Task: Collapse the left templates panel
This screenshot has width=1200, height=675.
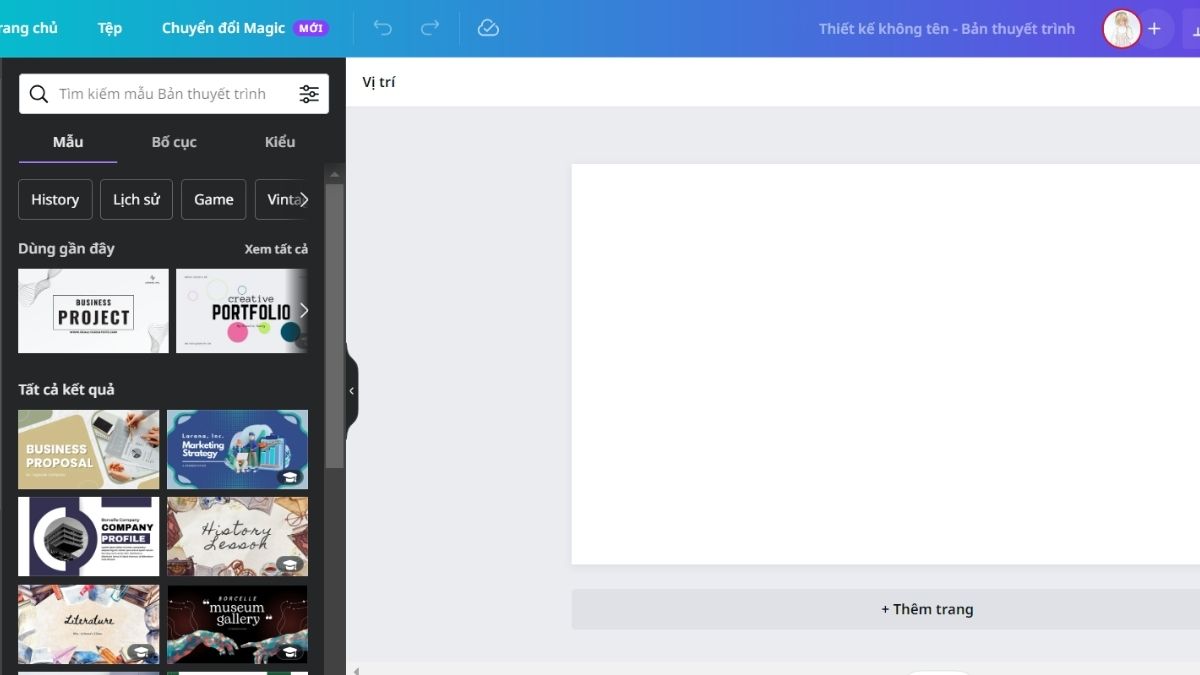Action: point(350,390)
